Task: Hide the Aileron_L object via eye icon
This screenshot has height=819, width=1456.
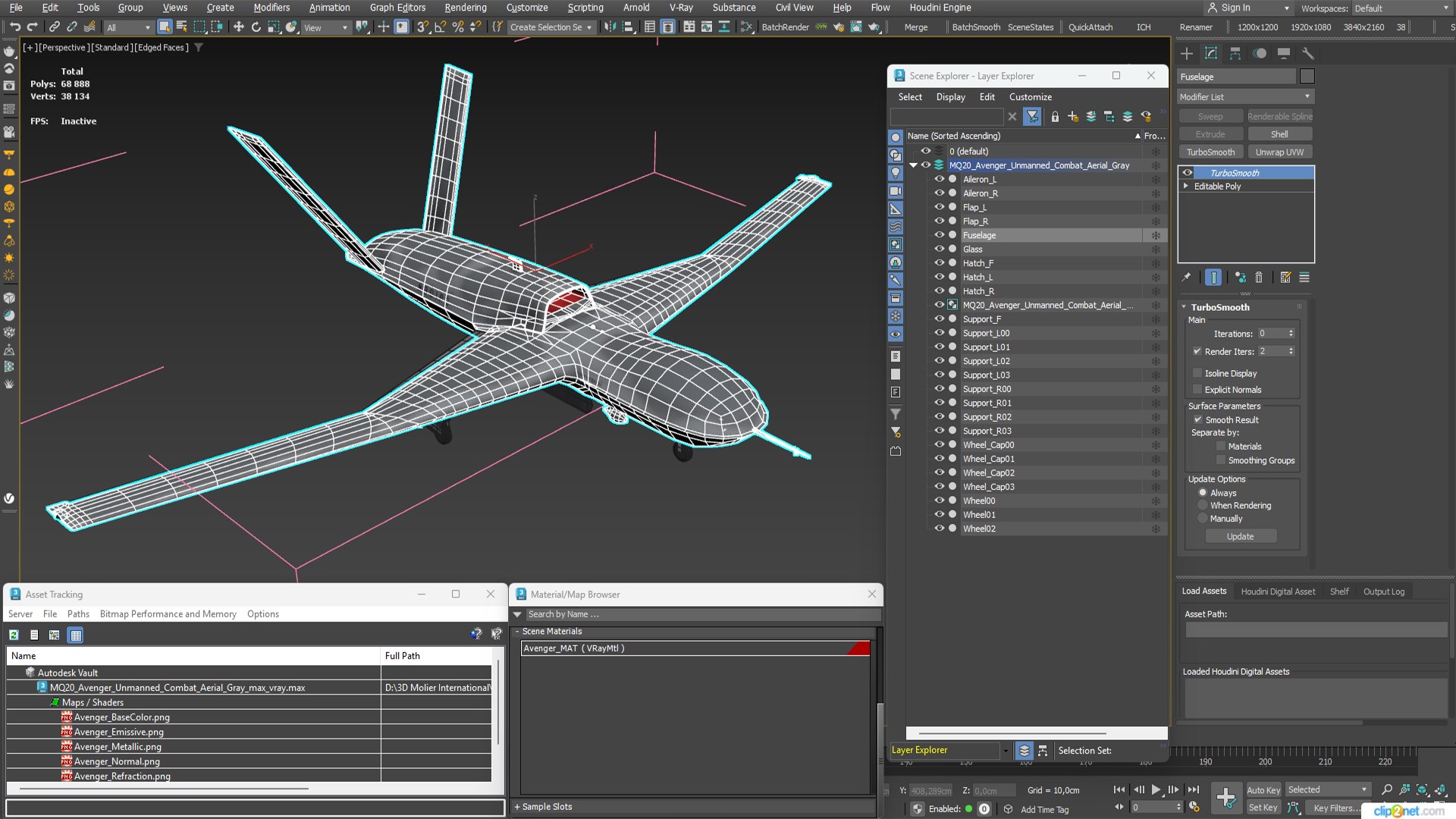Action: [x=940, y=180]
